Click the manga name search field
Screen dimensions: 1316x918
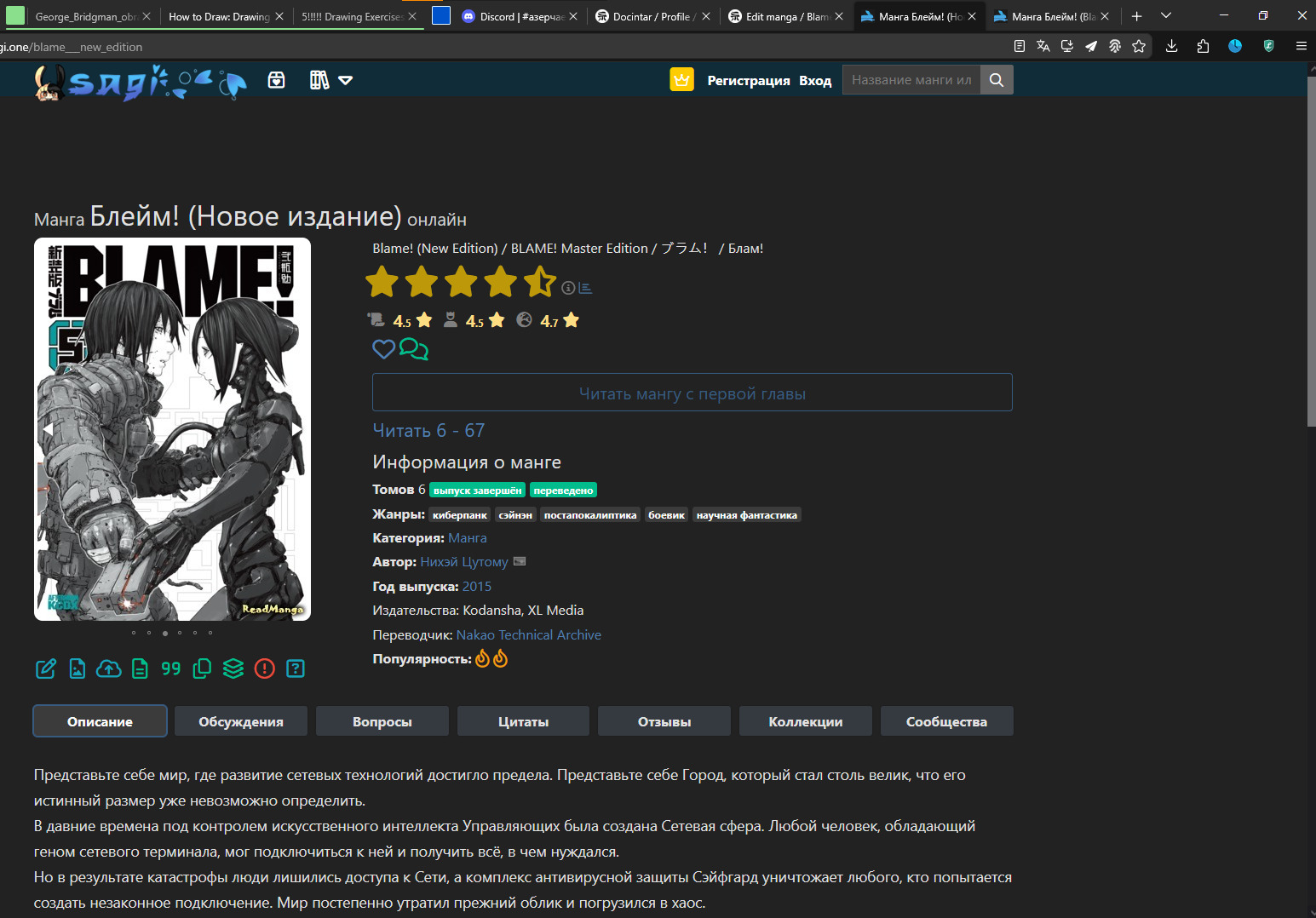click(x=911, y=80)
